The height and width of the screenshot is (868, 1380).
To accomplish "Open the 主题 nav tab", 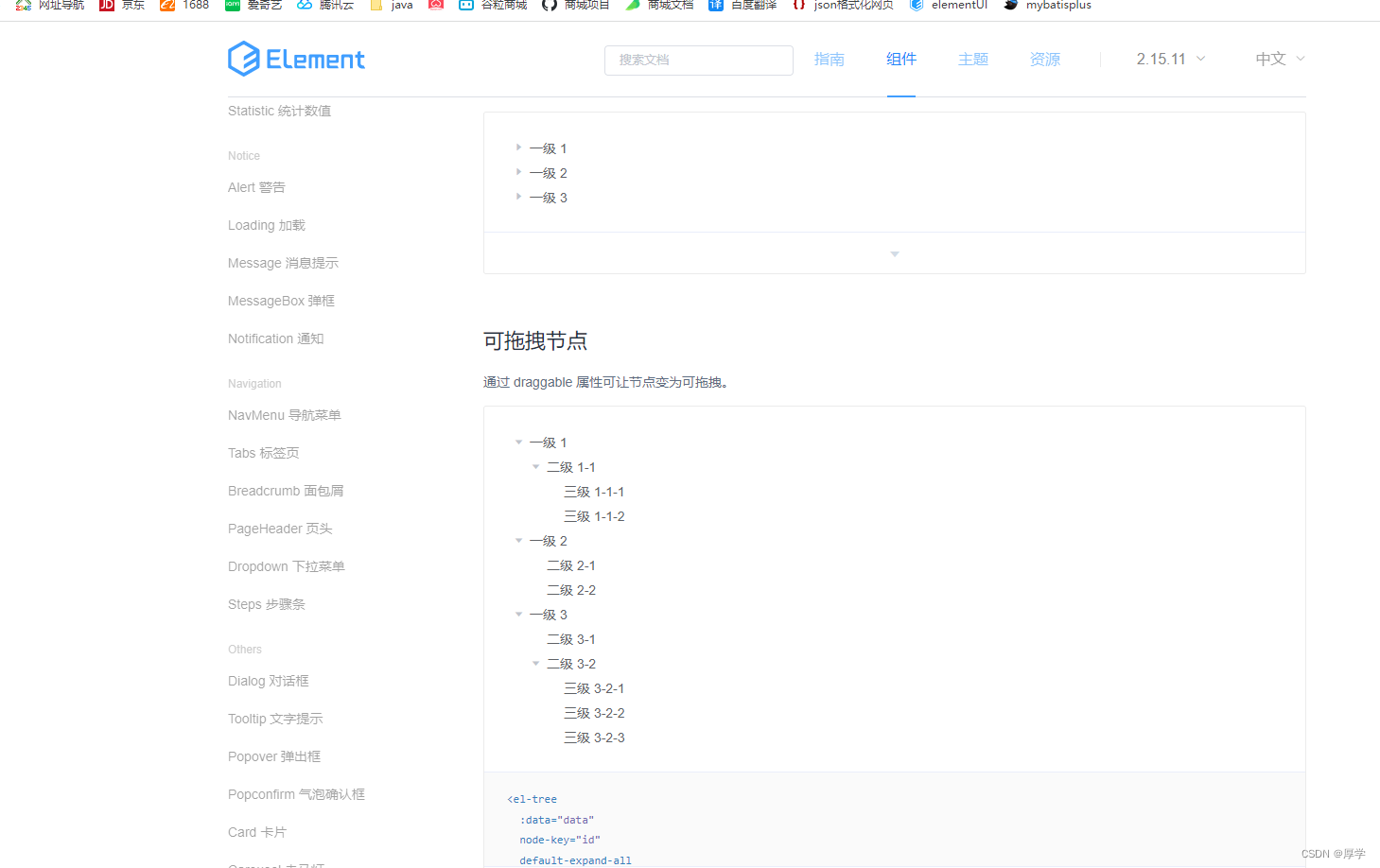I will (x=973, y=59).
